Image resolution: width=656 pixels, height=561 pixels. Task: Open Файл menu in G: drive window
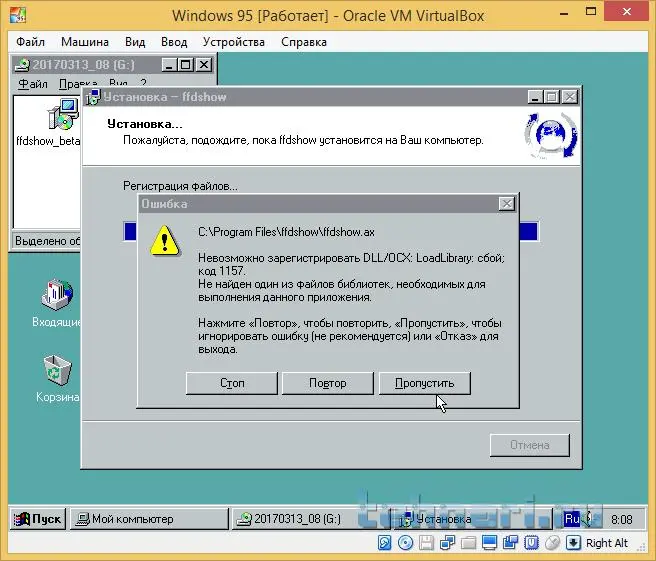[x=33, y=84]
